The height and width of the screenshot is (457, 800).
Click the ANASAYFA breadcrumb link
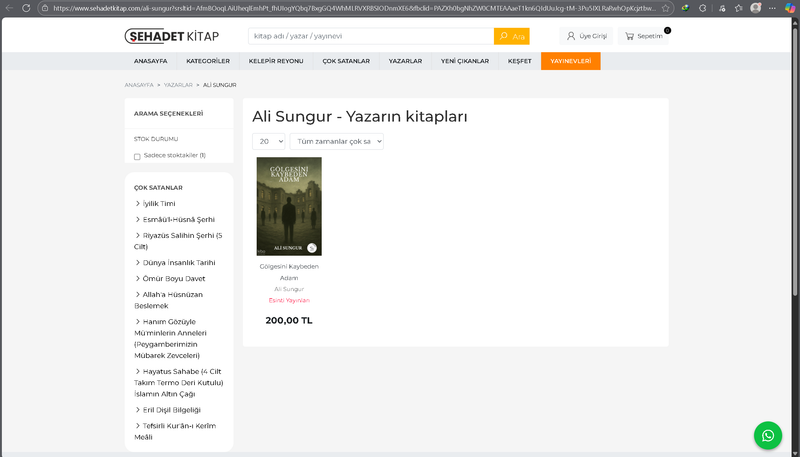(x=139, y=85)
